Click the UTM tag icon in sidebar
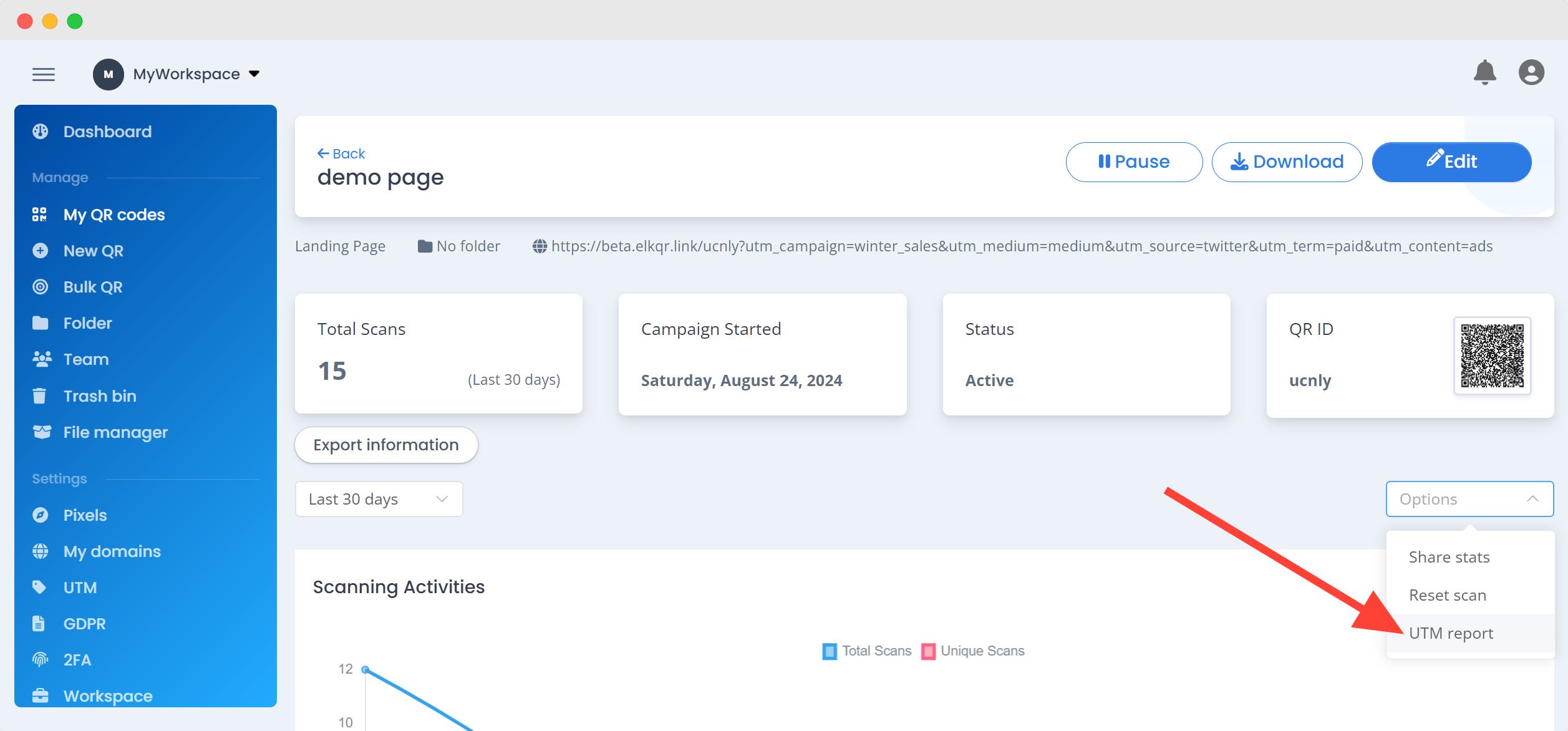 point(39,588)
